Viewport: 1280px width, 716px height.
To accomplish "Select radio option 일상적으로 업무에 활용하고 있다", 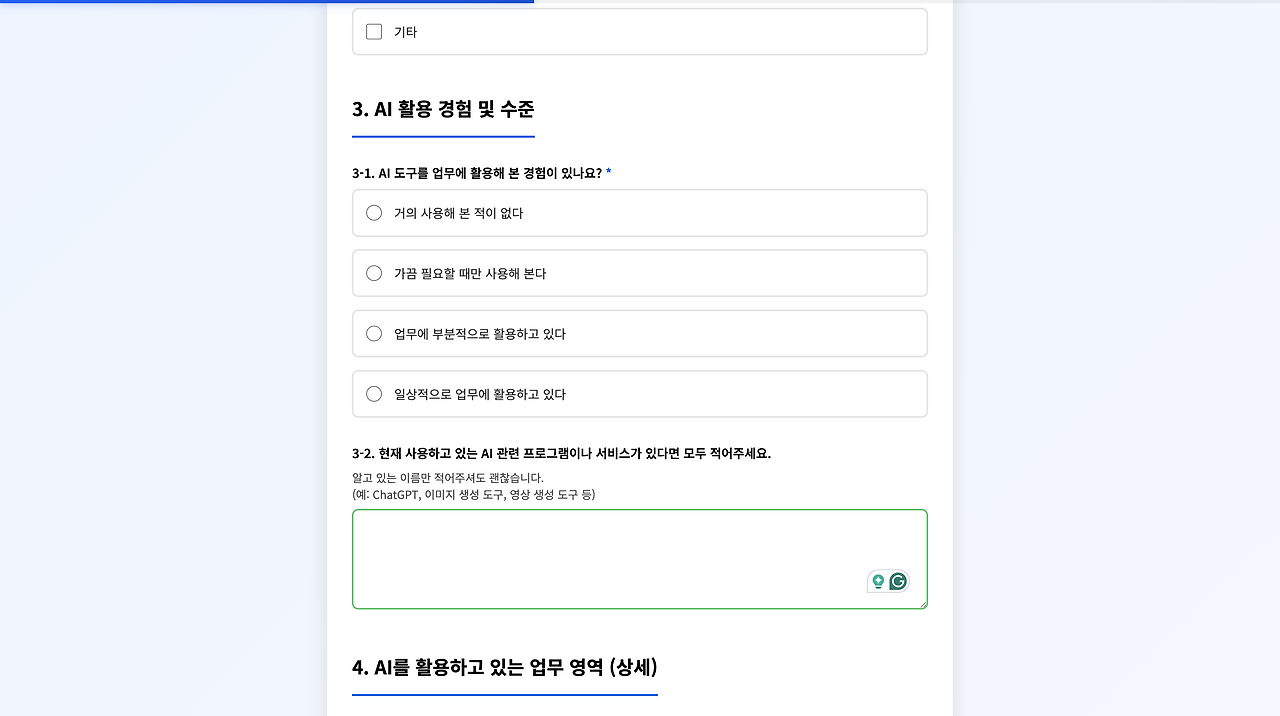I will (x=373, y=393).
